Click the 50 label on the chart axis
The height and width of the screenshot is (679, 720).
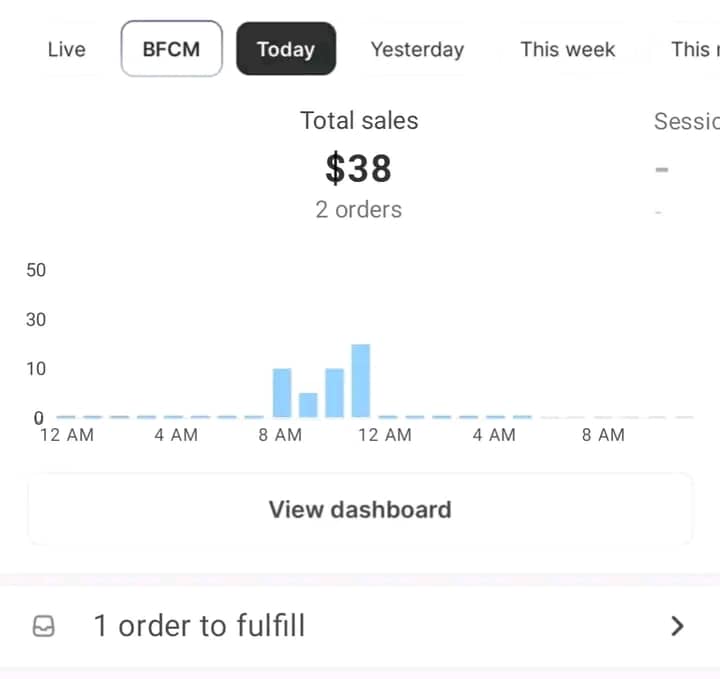36,270
